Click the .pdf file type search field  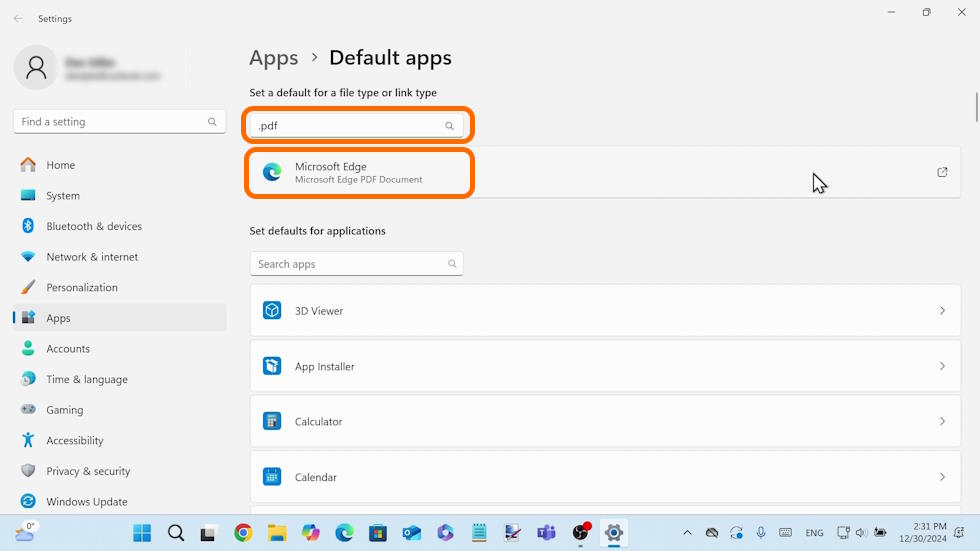[x=356, y=126]
